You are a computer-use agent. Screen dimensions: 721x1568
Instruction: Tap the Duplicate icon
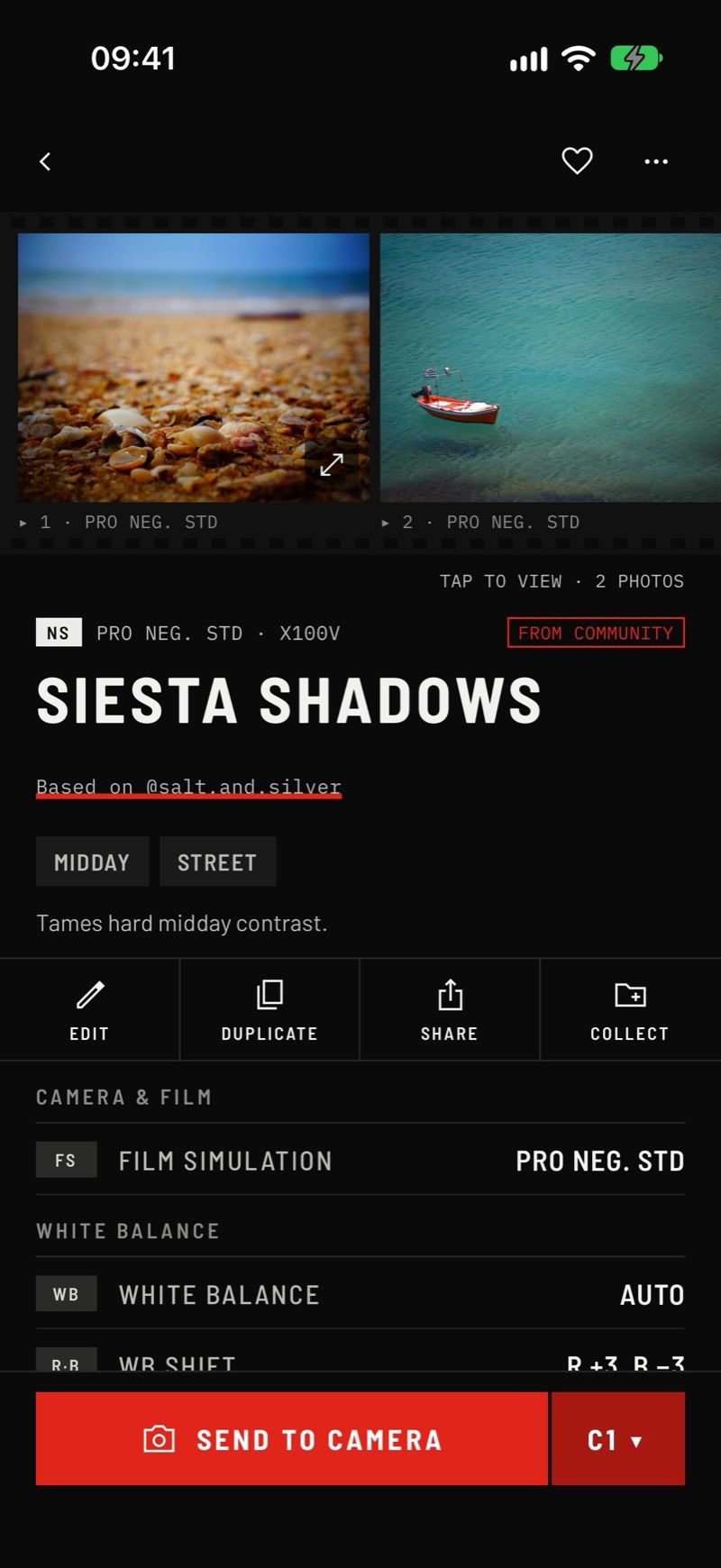tap(269, 995)
